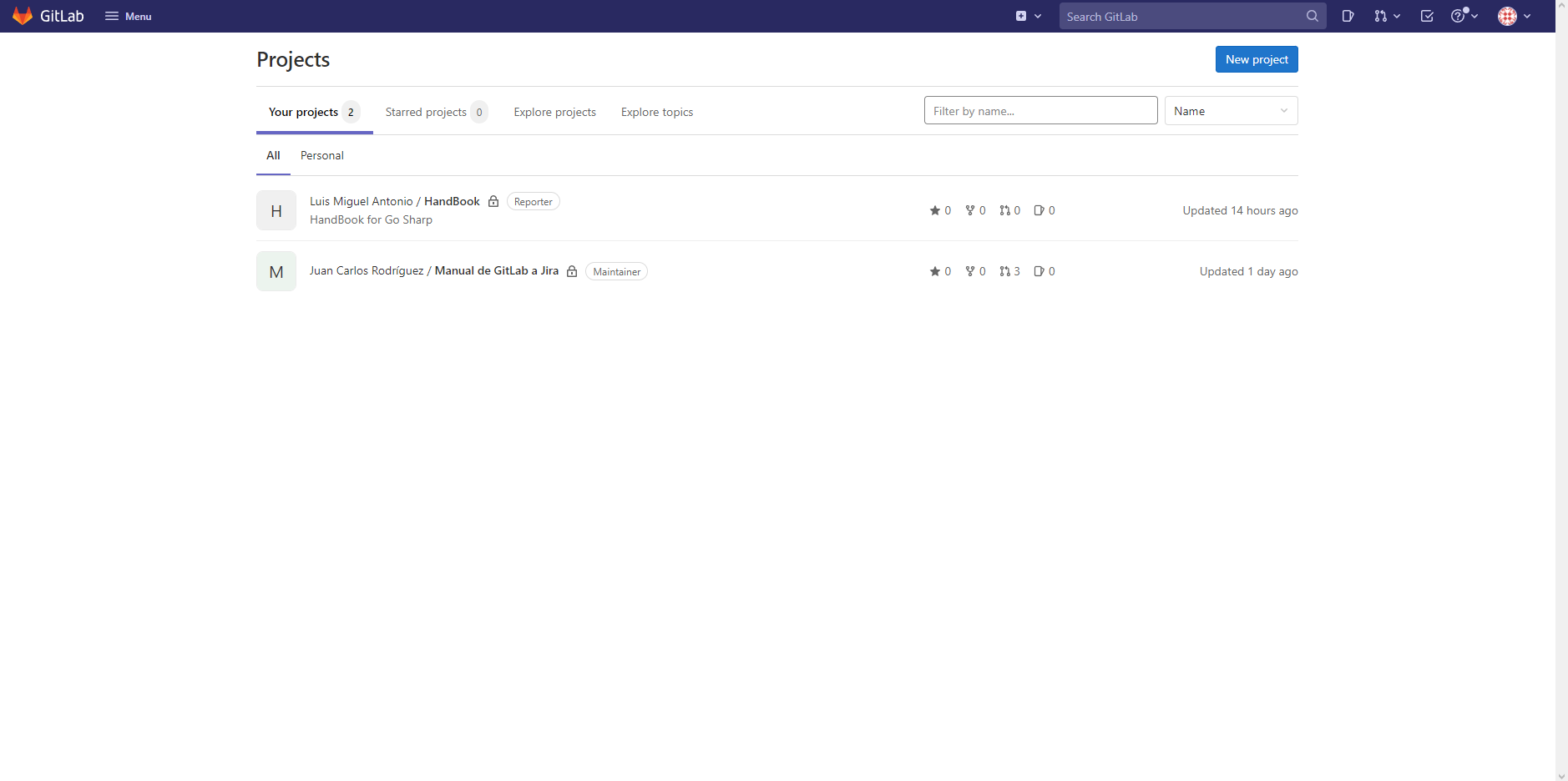The width and height of the screenshot is (1568, 781).
Task: Click the forks count for Manual de GitLab a Jira
Action: pos(975,271)
